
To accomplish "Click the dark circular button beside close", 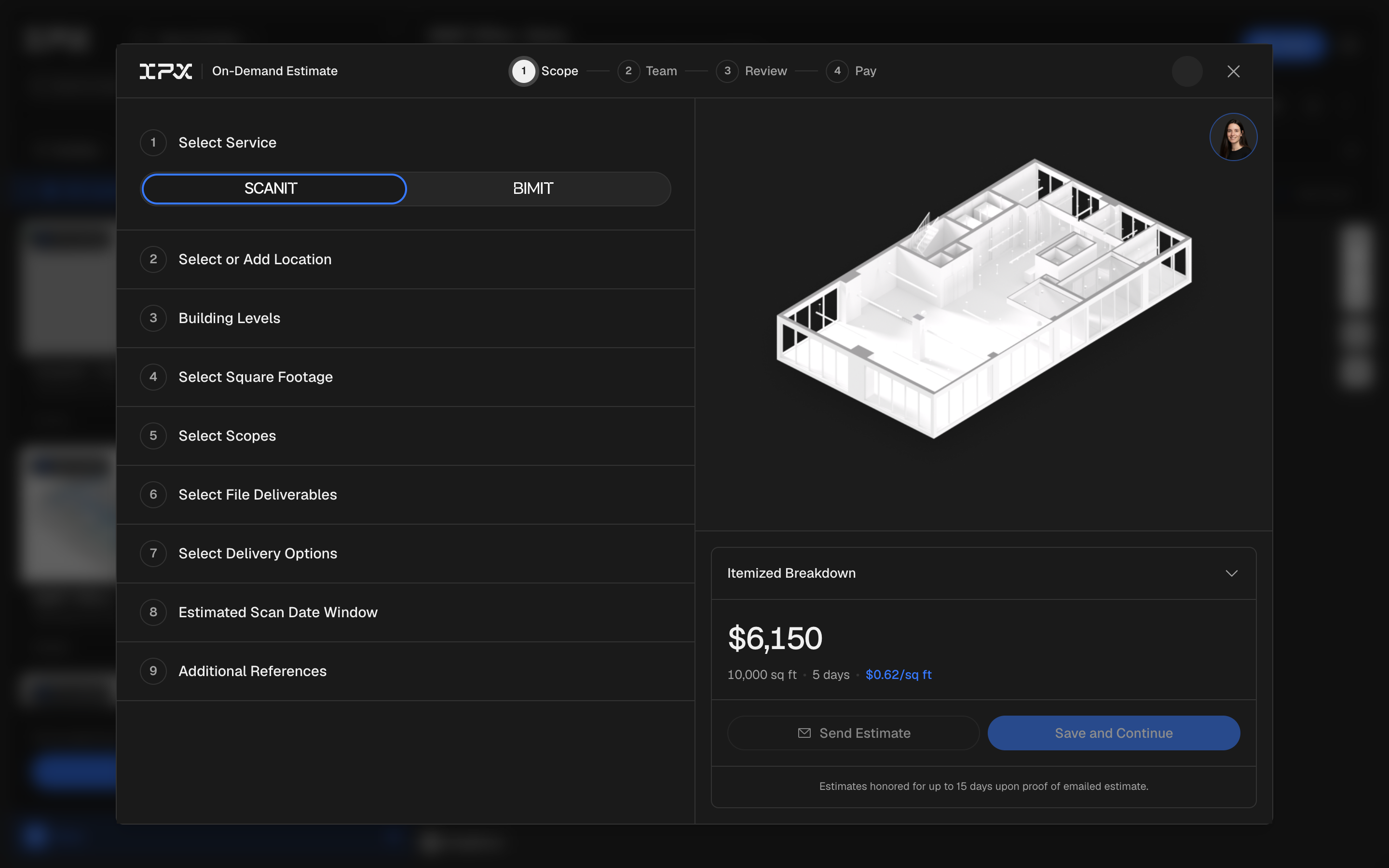I will click(x=1187, y=71).
